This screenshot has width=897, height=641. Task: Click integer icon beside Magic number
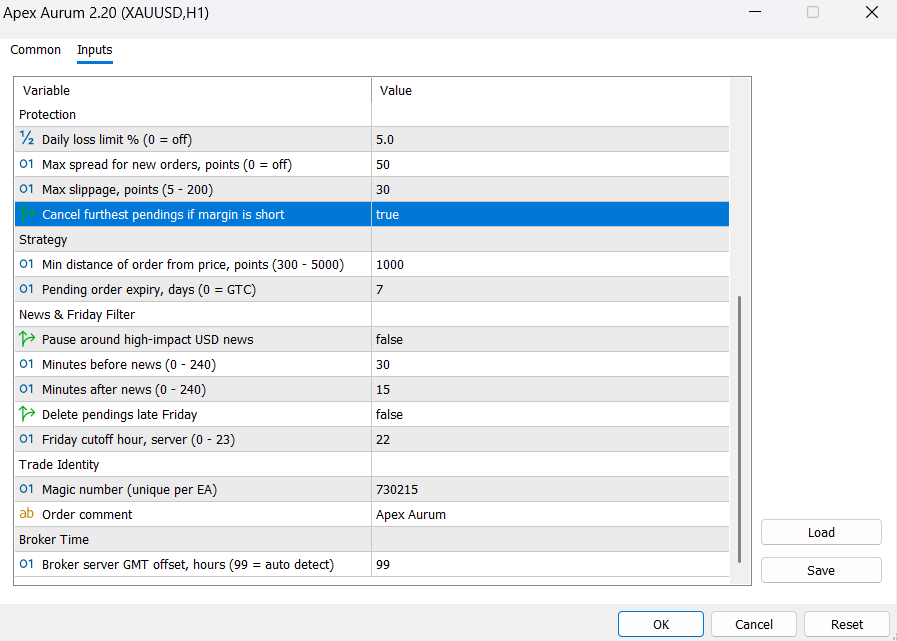27,489
